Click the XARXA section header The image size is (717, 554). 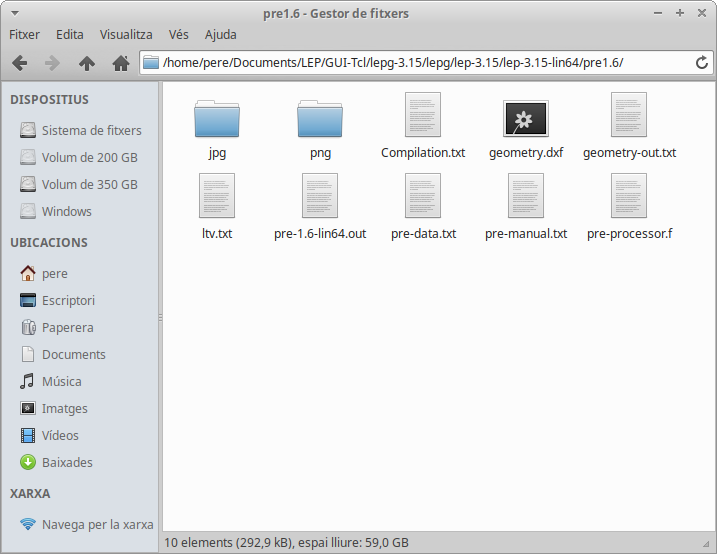30,494
